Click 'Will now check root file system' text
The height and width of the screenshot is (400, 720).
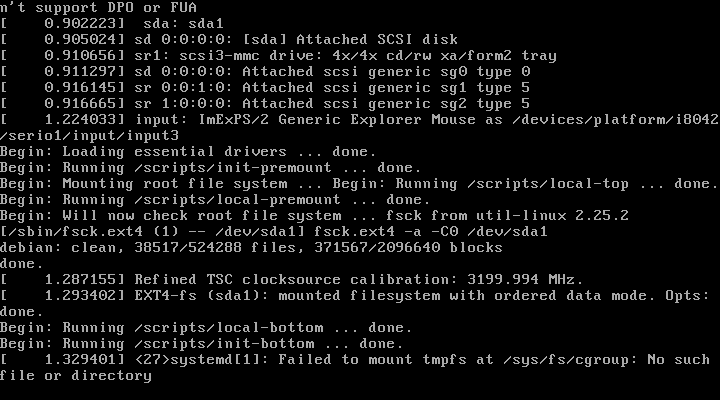click(186, 216)
